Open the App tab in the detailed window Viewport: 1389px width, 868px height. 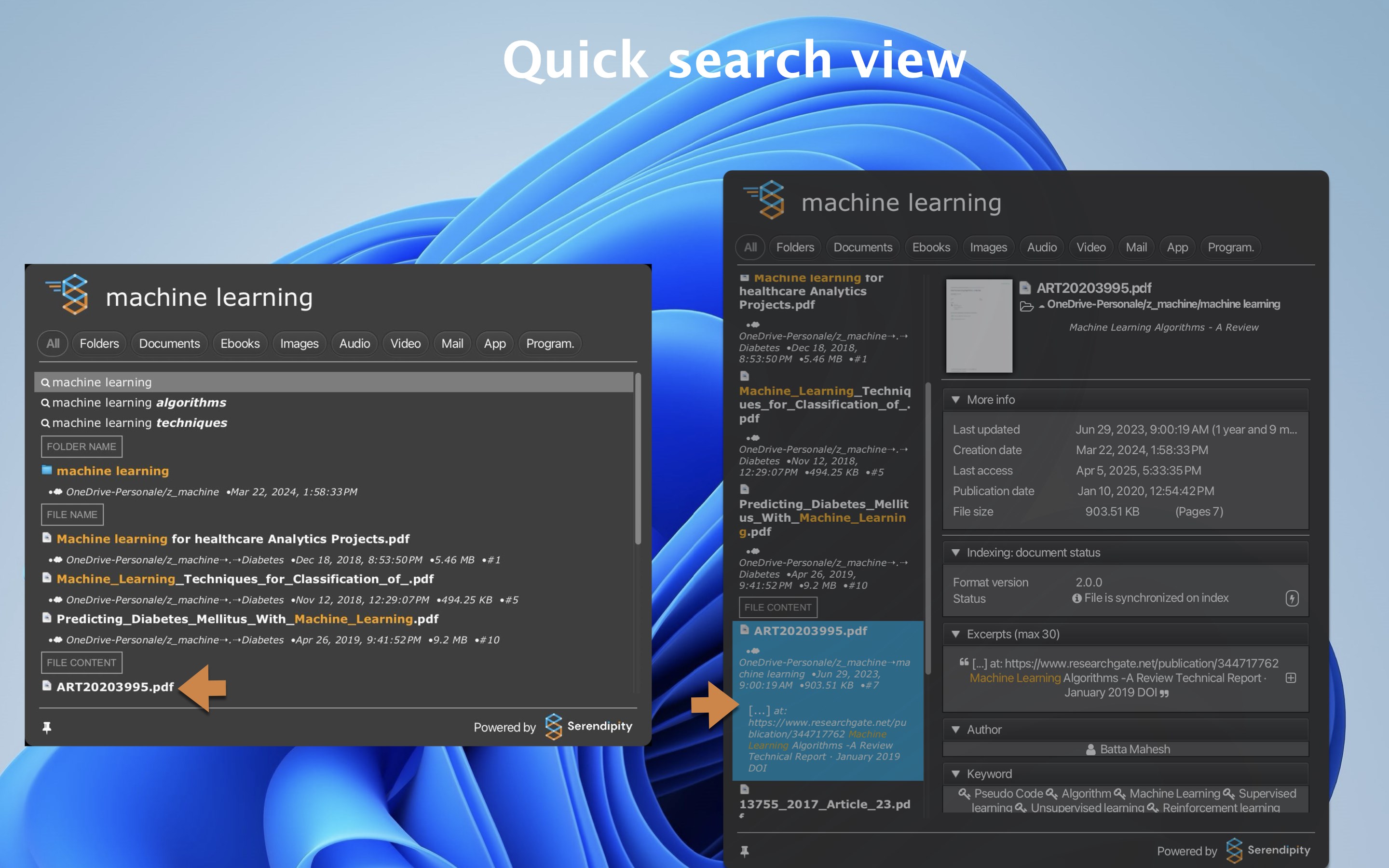[x=1177, y=247]
